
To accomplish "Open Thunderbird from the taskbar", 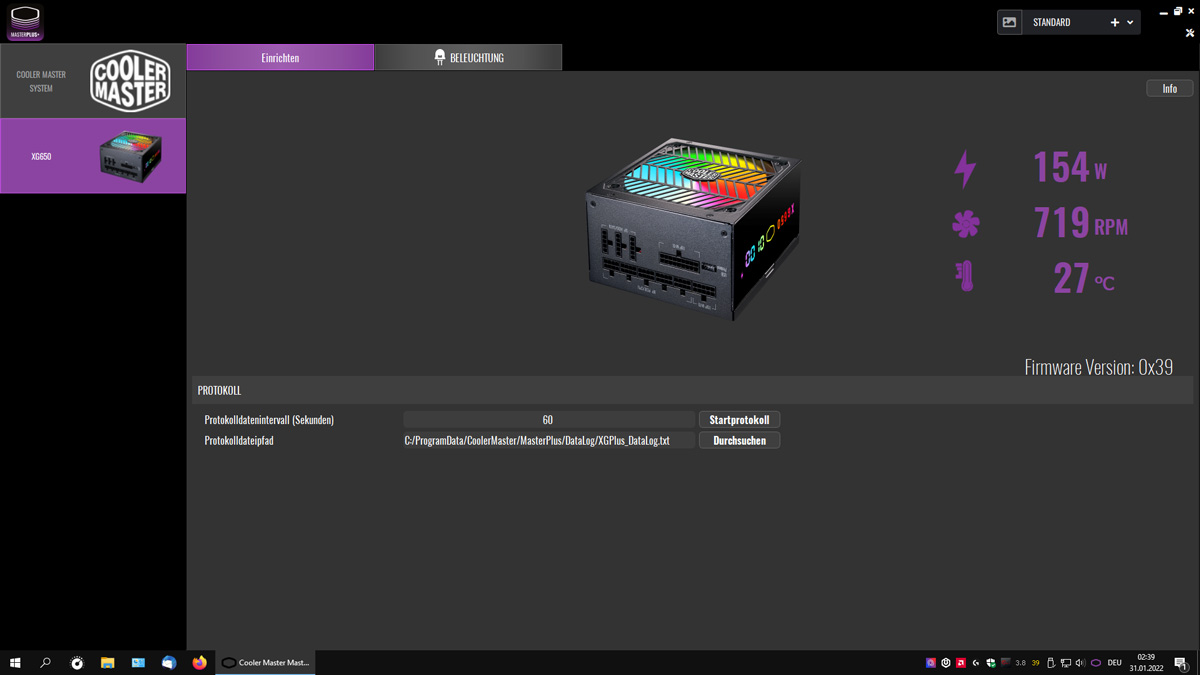I will [x=169, y=662].
